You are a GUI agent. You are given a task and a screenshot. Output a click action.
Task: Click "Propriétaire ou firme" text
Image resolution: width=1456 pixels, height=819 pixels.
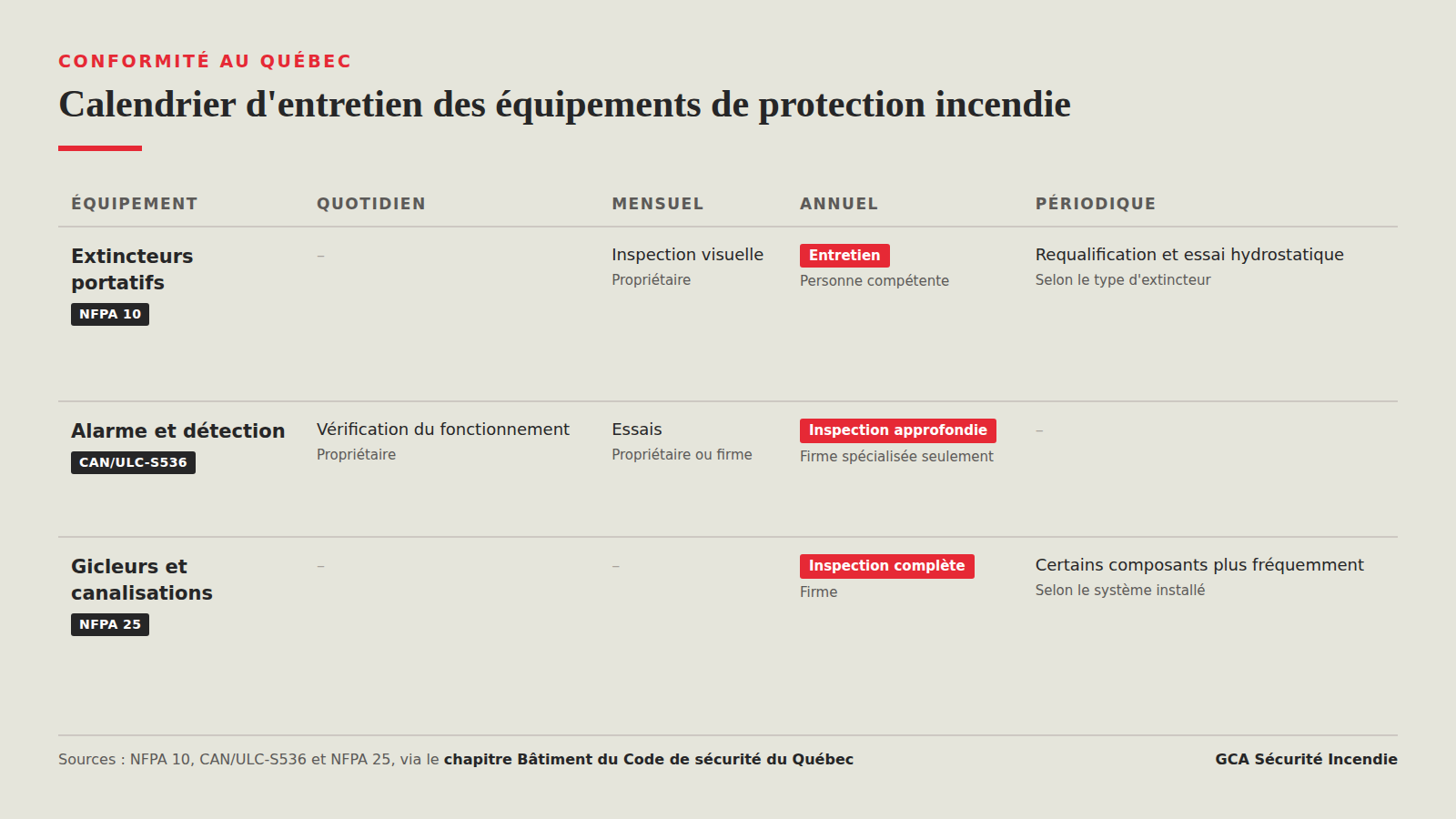point(682,455)
